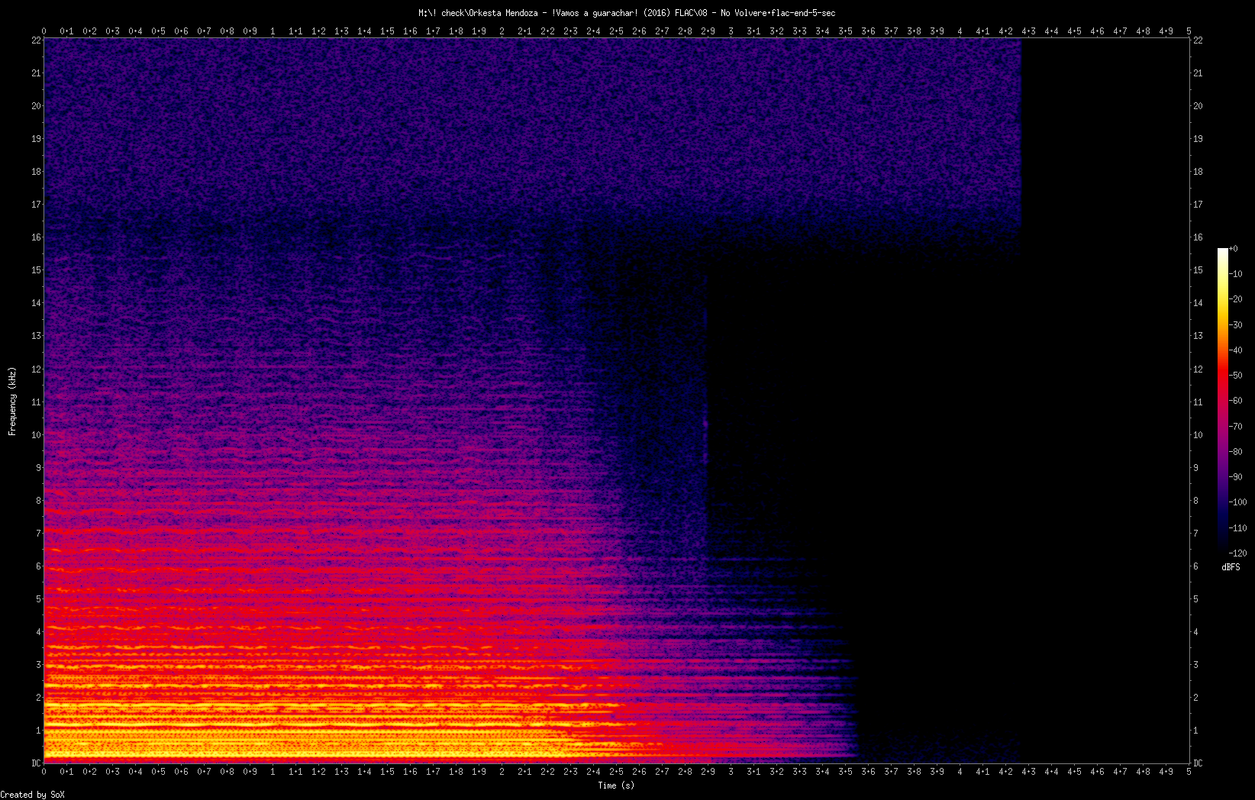
Task: Click the '-30' label on the color scale
Action: click(x=1238, y=325)
